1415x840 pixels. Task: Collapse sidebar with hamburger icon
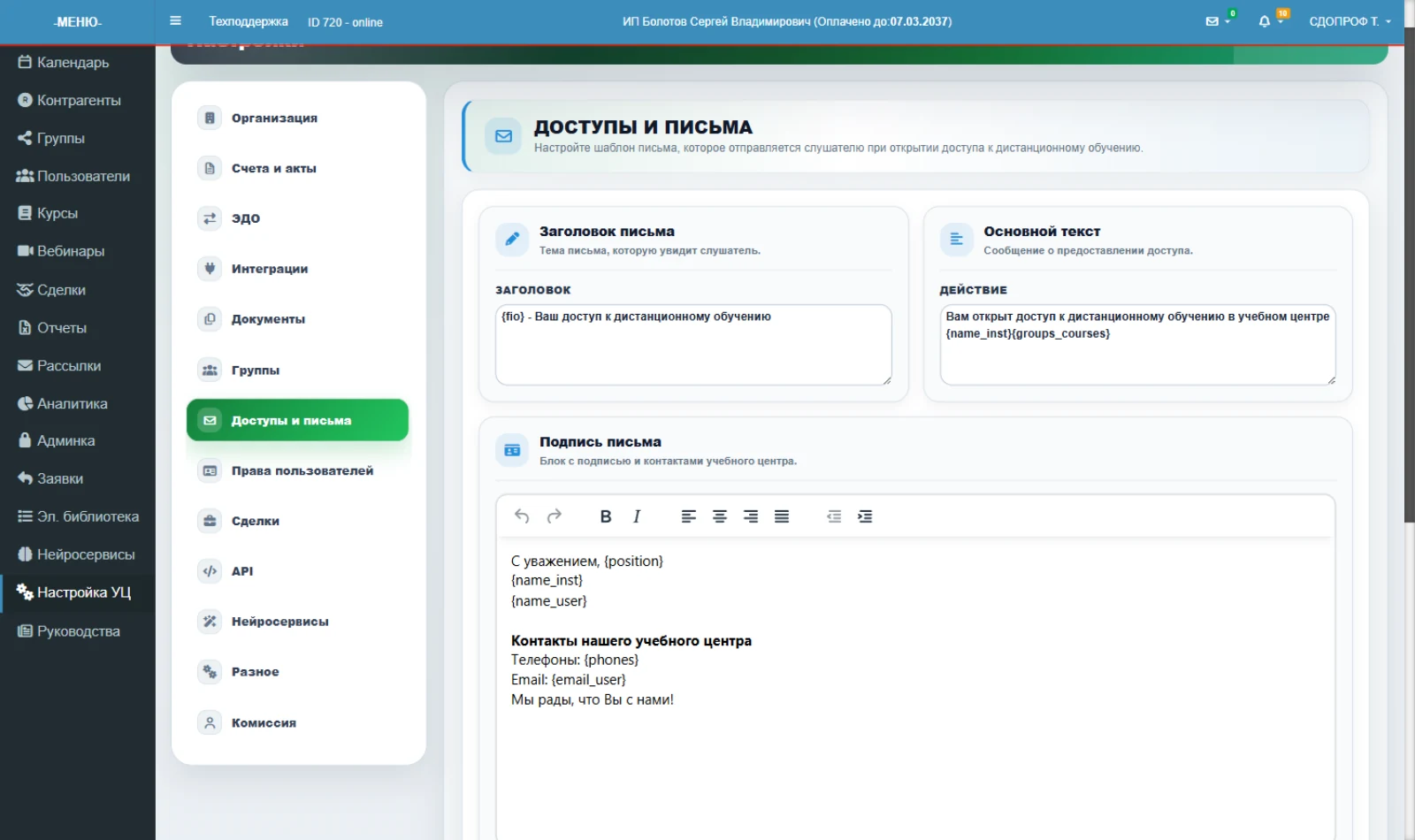click(x=175, y=21)
